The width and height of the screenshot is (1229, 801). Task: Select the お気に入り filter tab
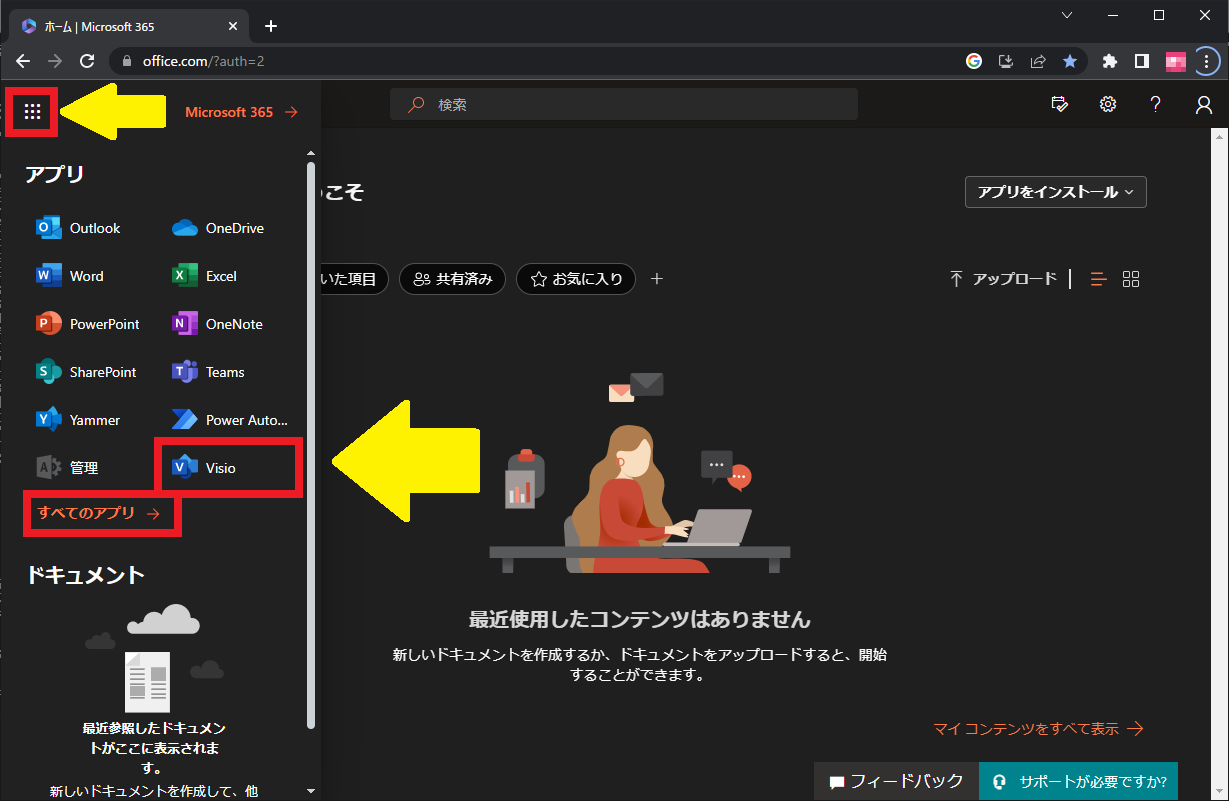576,279
